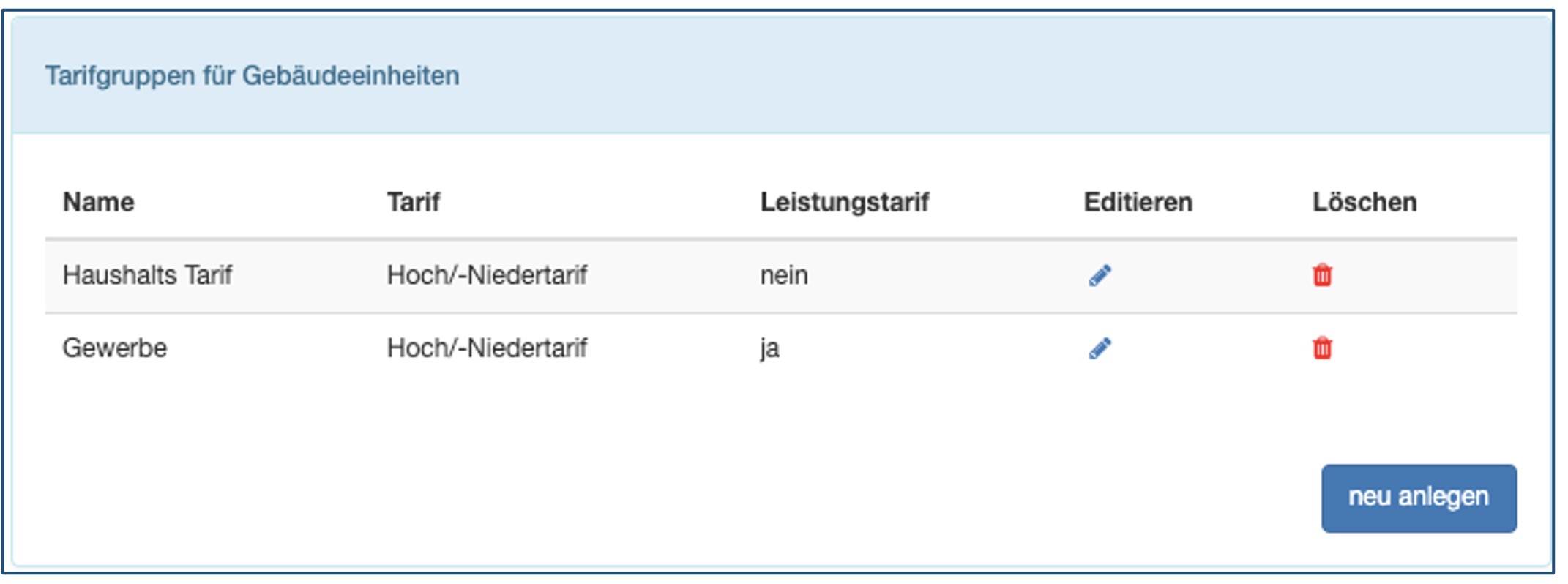Open the pencil editor for the Gewerbe row

(x=1100, y=348)
